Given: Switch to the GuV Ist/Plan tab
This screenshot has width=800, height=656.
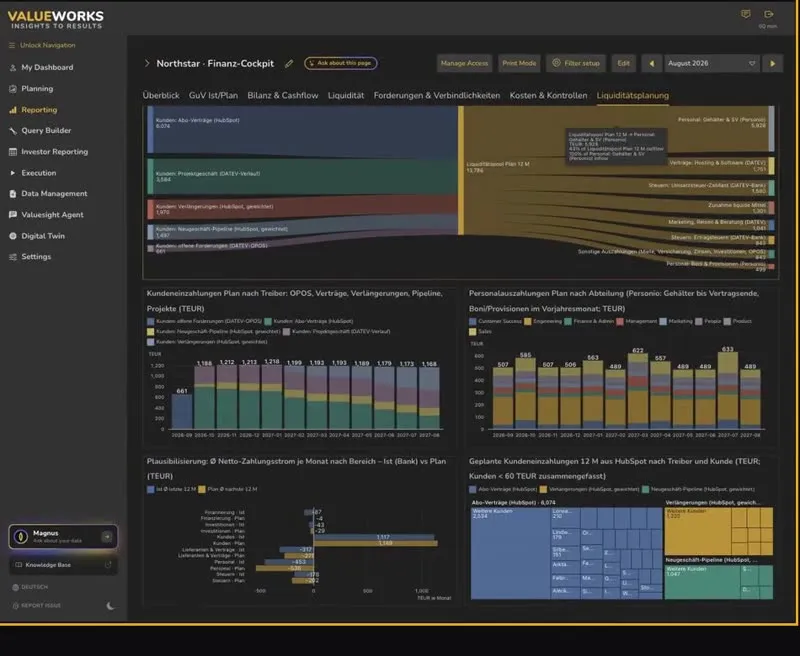Looking at the screenshot, I should point(213,95).
